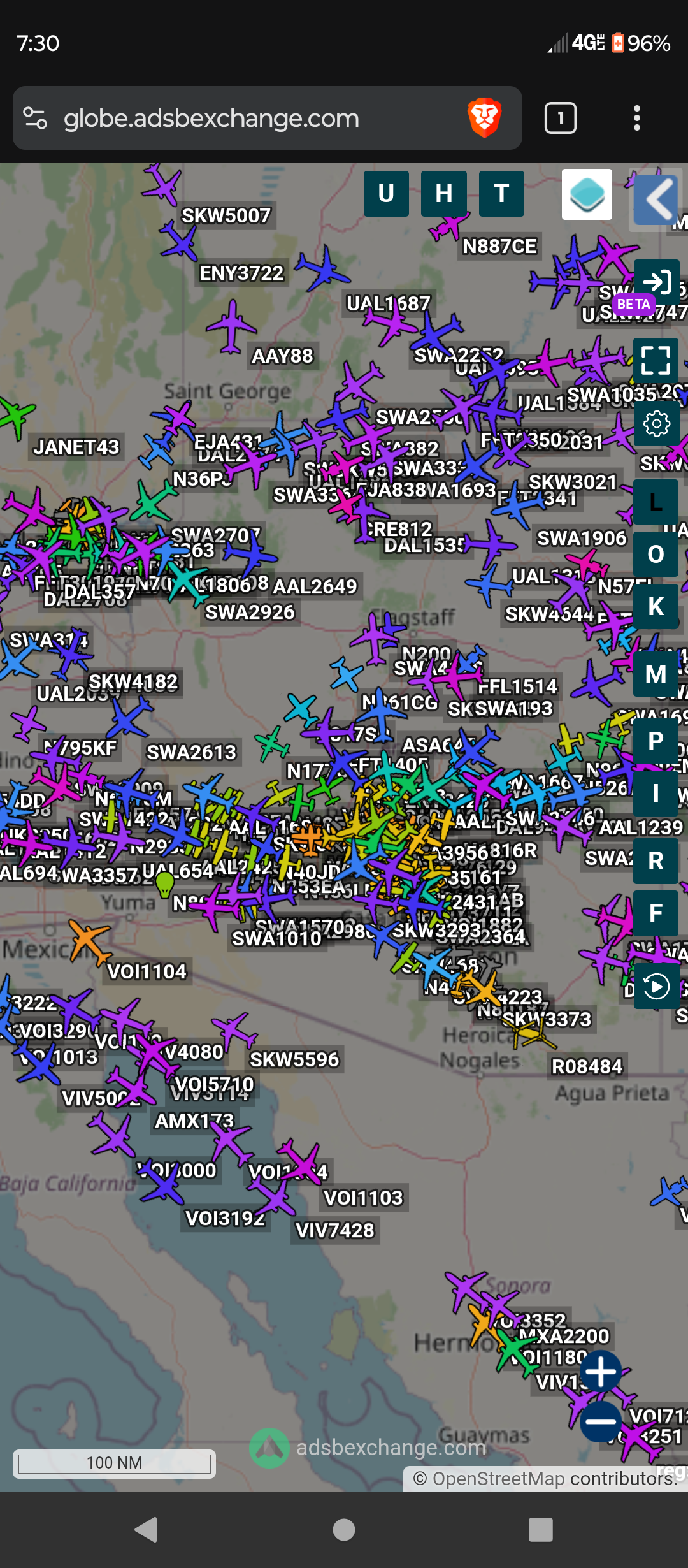
Task: Click the 100 NM scale bar
Action: (115, 1463)
